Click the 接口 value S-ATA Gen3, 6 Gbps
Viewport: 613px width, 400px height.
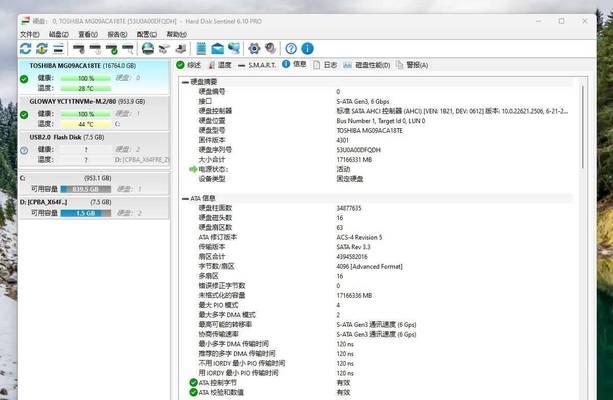pyautogui.click(x=363, y=101)
